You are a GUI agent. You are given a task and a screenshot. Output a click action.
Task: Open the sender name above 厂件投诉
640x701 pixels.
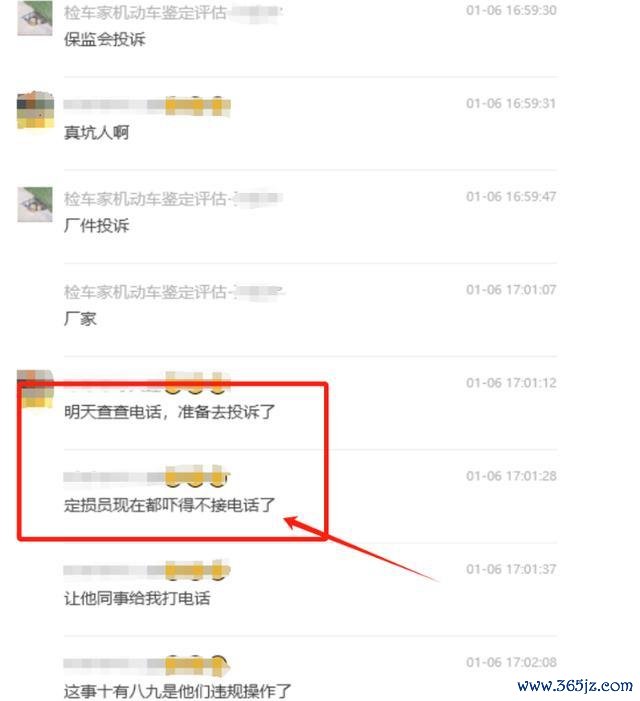pyautogui.click(x=173, y=199)
